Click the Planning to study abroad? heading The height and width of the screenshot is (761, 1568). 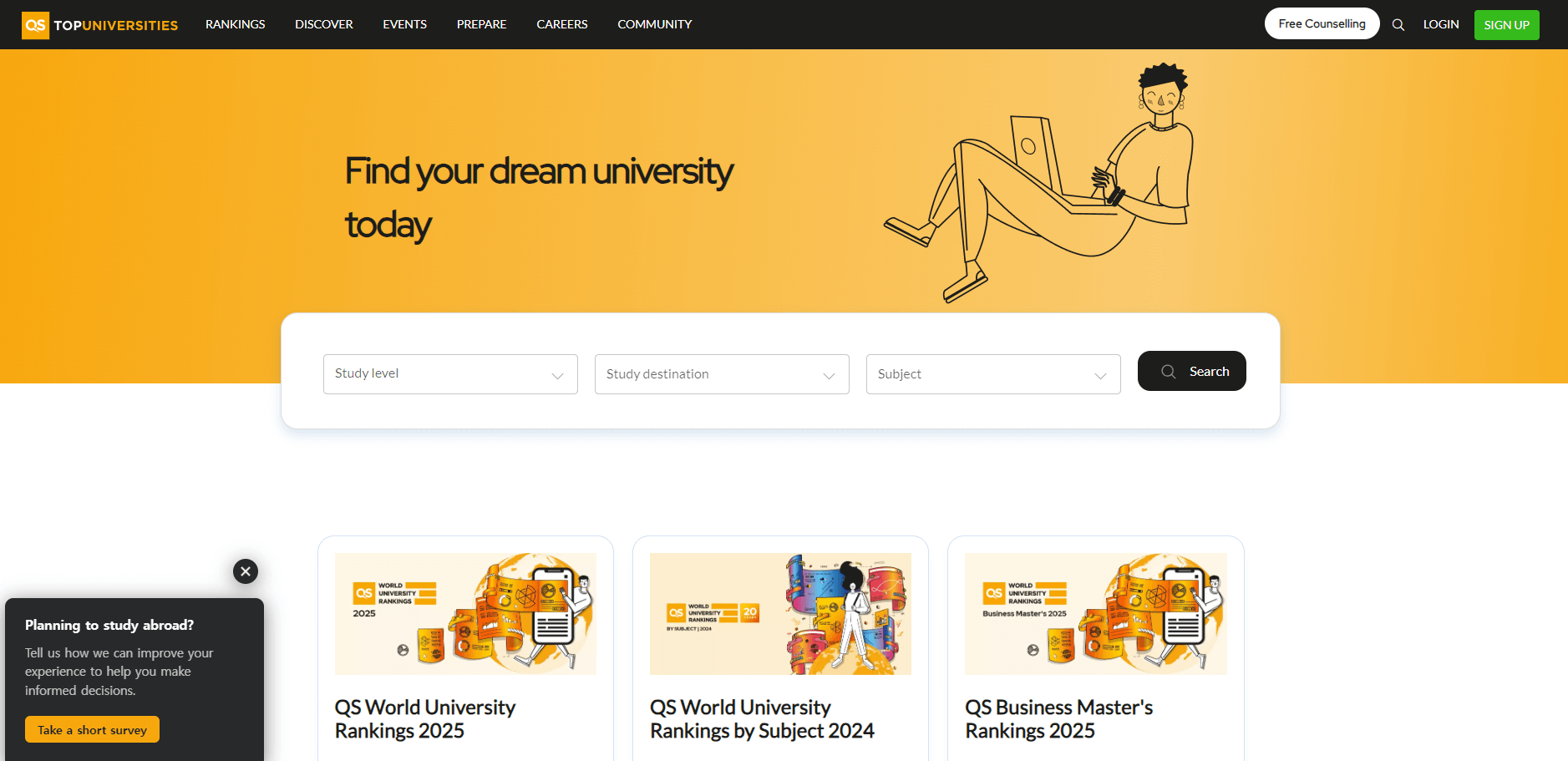[109, 625]
